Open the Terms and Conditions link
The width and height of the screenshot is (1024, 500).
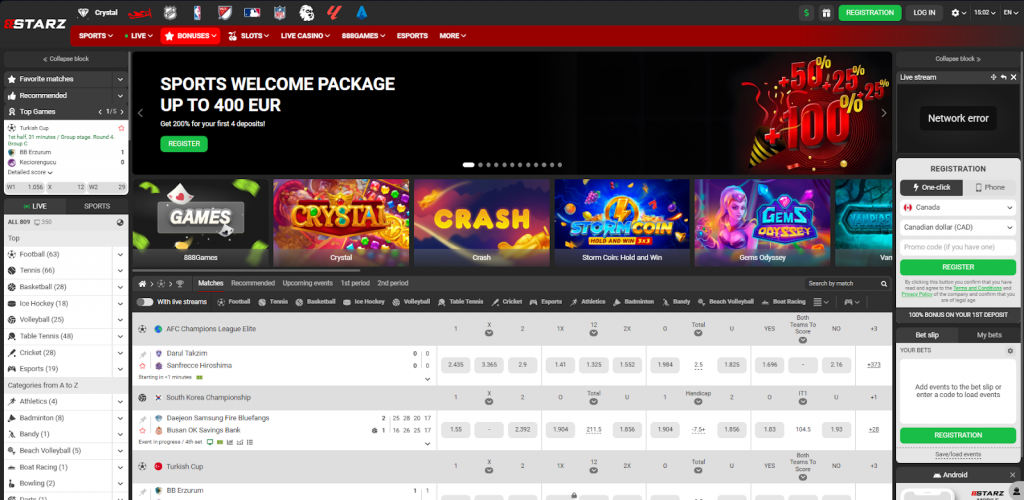(977, 288)
